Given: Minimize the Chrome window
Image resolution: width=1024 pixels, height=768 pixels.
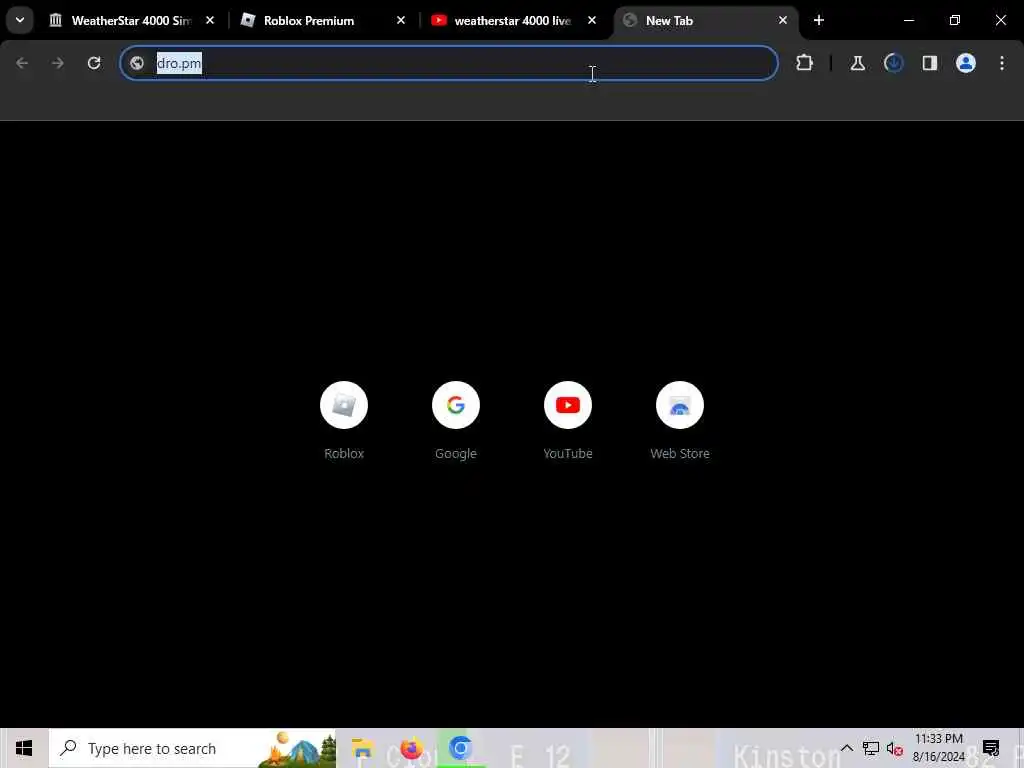Looking at the screenshot, I should pos(909,20).
